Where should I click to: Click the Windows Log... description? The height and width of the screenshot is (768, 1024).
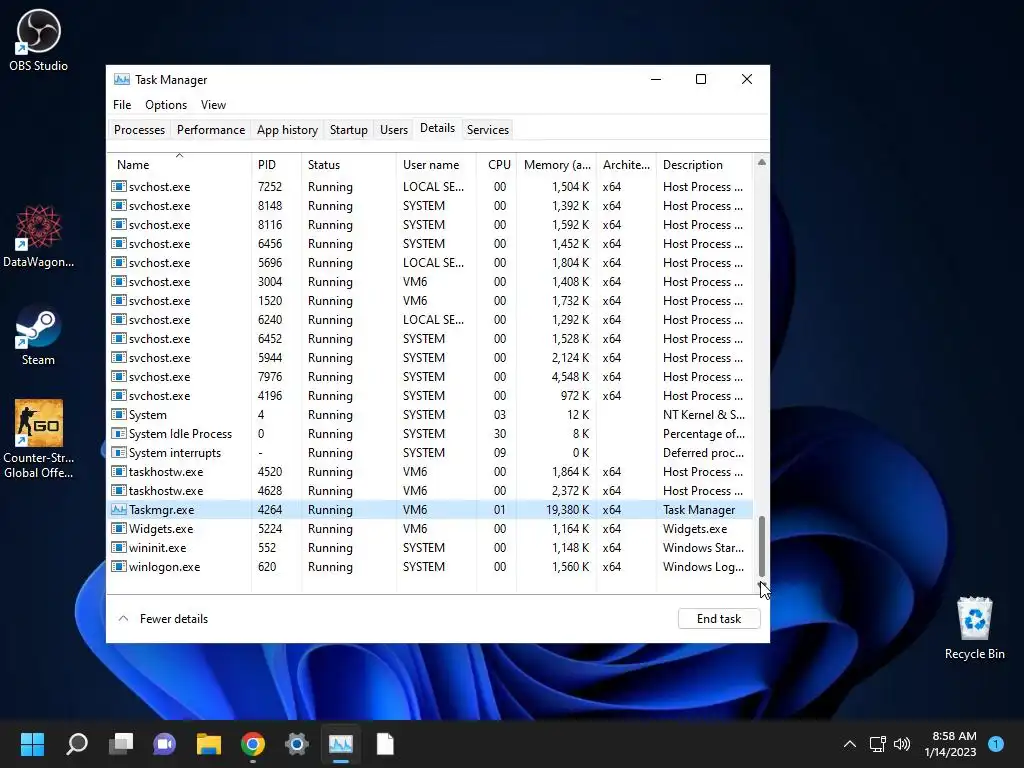[703, 567]
